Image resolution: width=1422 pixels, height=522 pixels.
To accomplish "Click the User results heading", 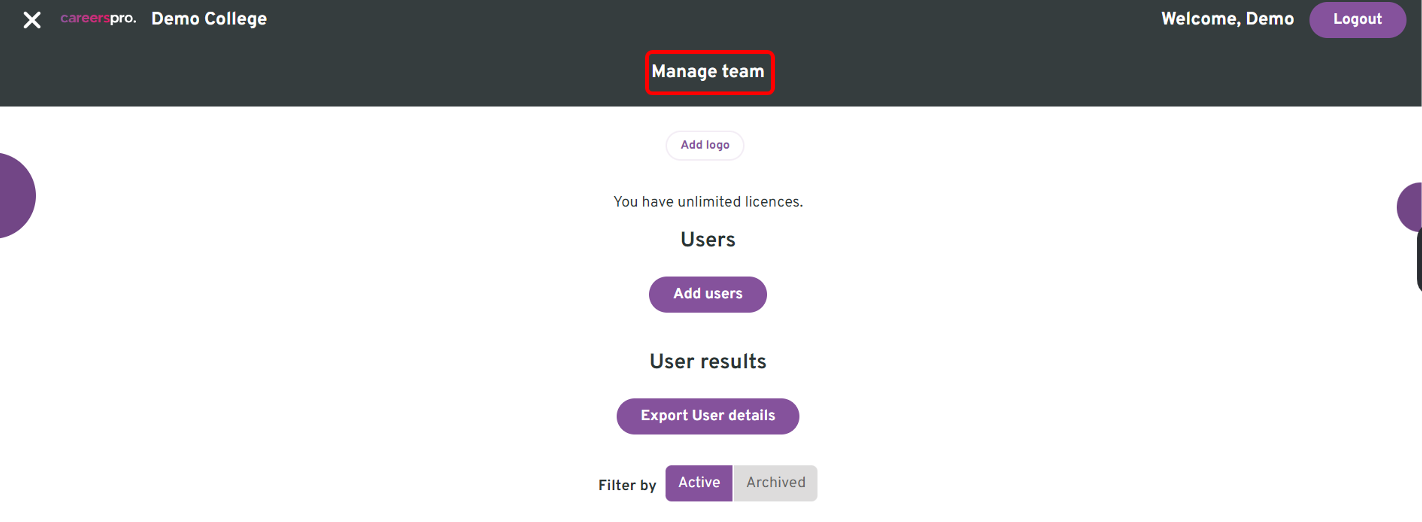I will click(708, 362).
